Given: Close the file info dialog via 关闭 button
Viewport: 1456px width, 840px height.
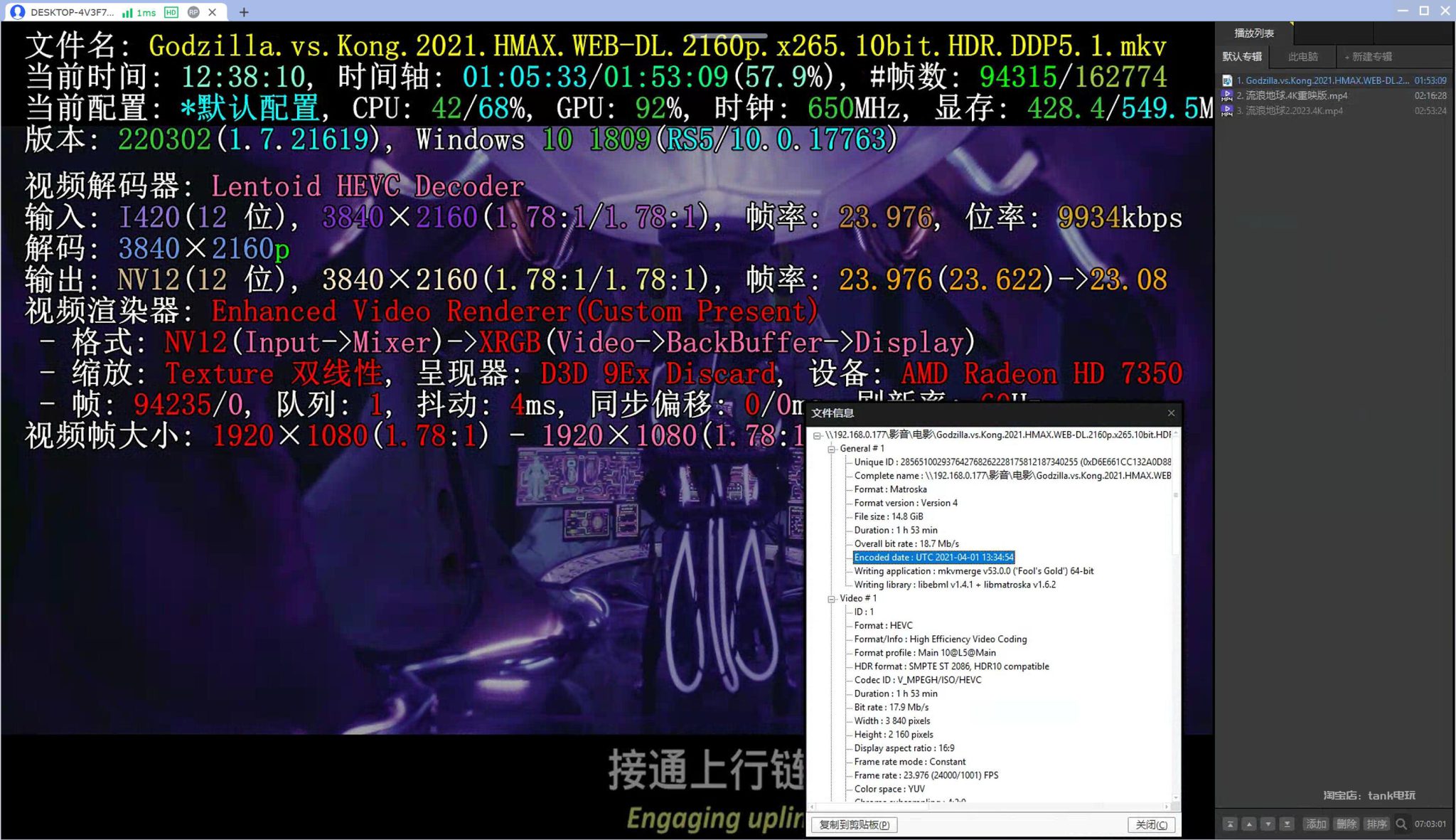Looking at the screenshot, I should click(x=1152, y=824).
